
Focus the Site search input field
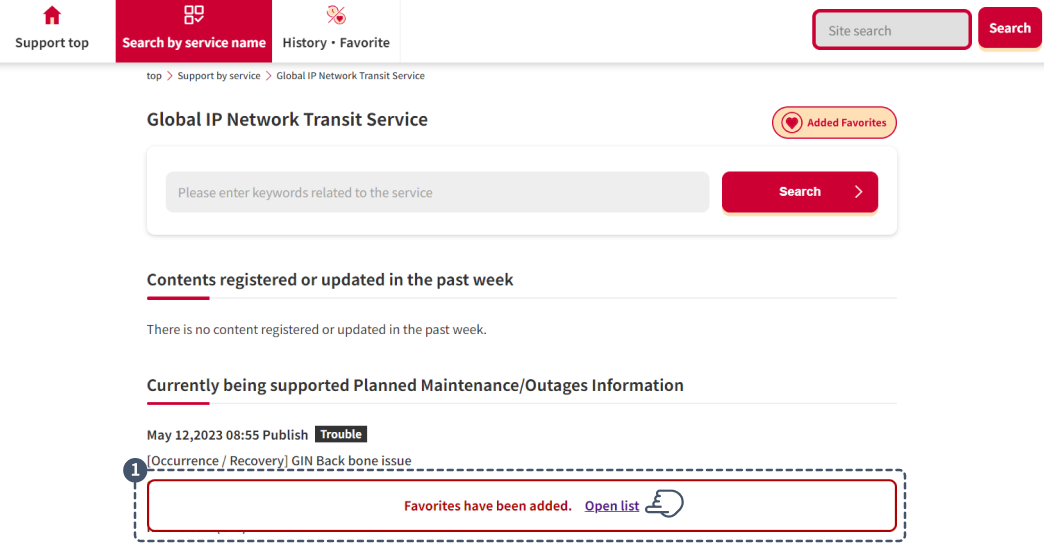pos(892,30)
